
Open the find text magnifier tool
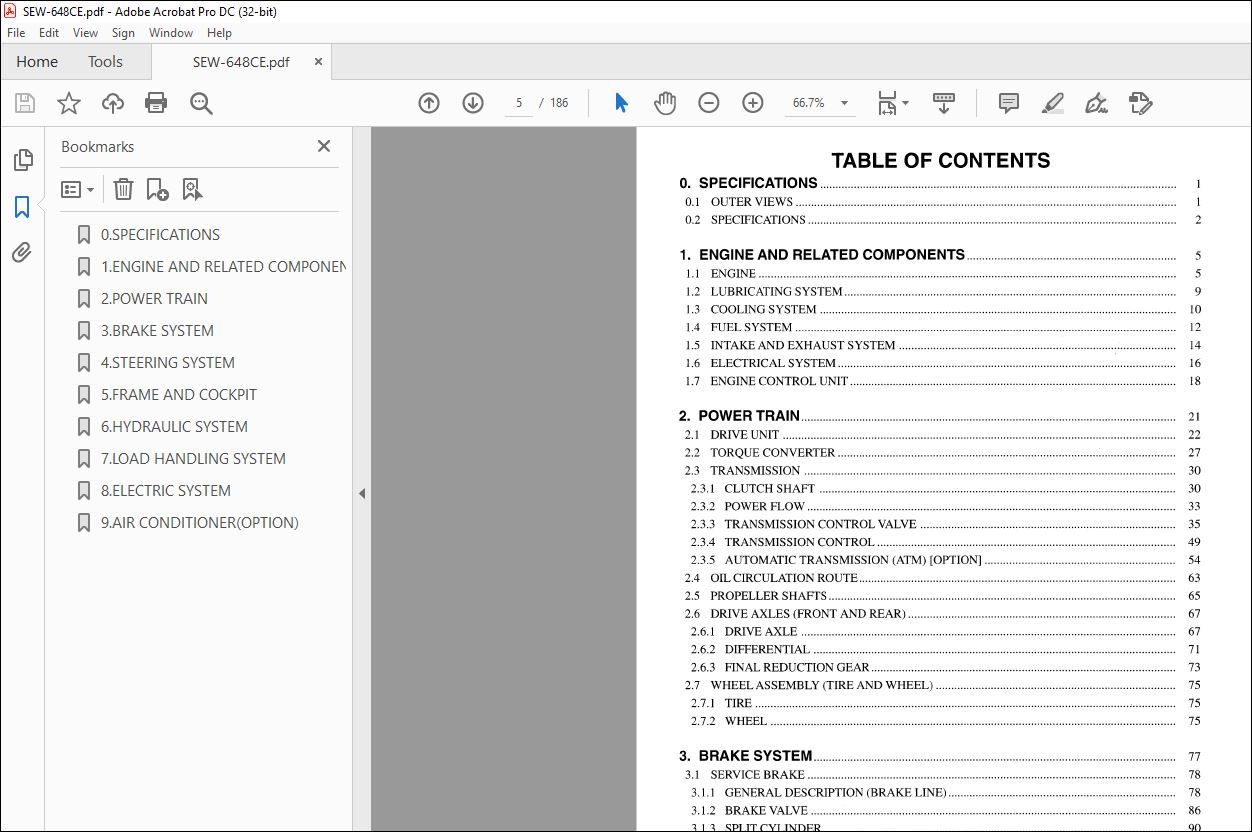[x=201, y=103]
